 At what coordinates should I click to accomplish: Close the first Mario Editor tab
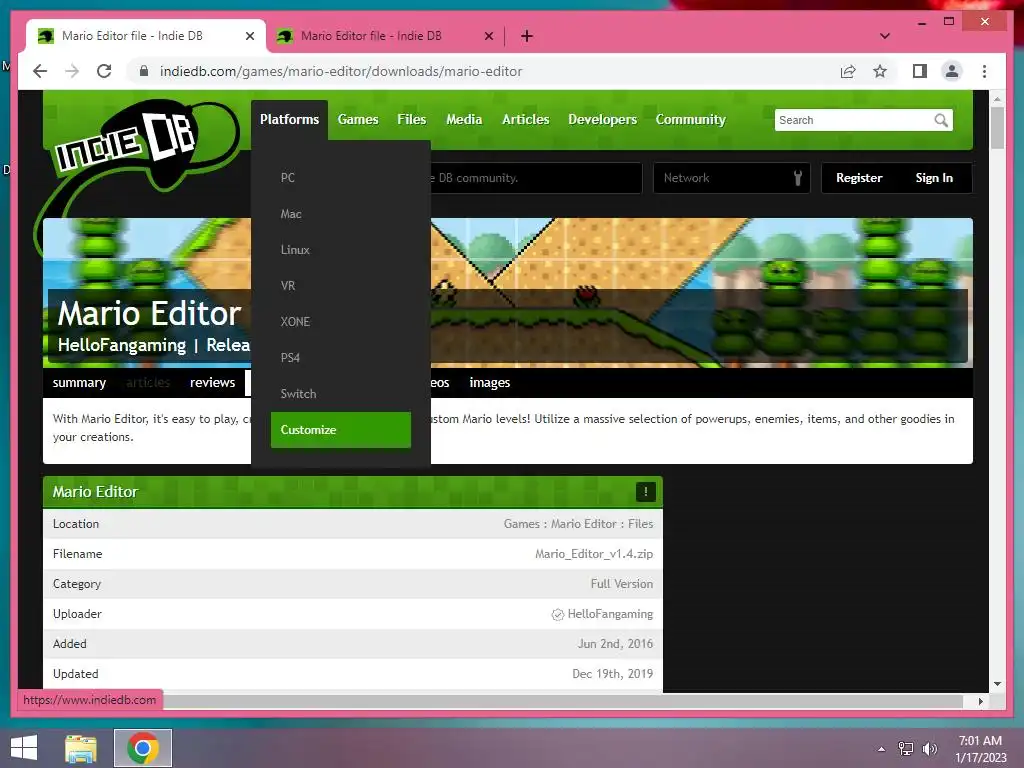pos(249,36)
